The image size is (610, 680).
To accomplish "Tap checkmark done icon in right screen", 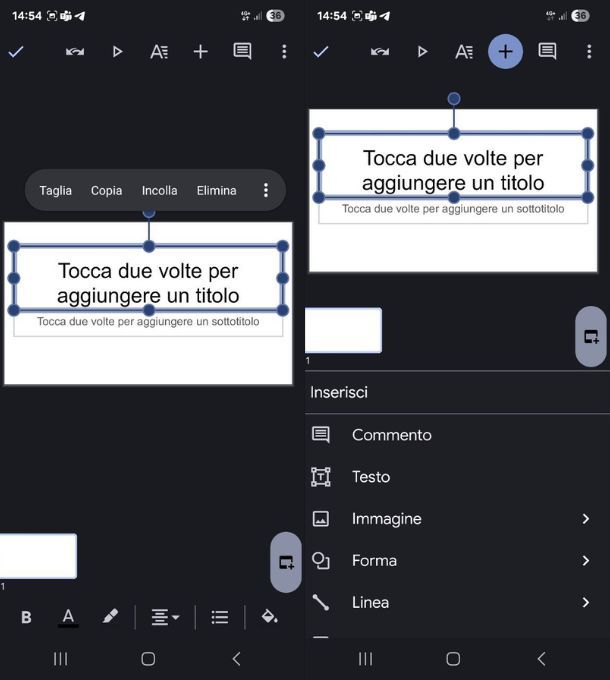I will click(321, 52).
